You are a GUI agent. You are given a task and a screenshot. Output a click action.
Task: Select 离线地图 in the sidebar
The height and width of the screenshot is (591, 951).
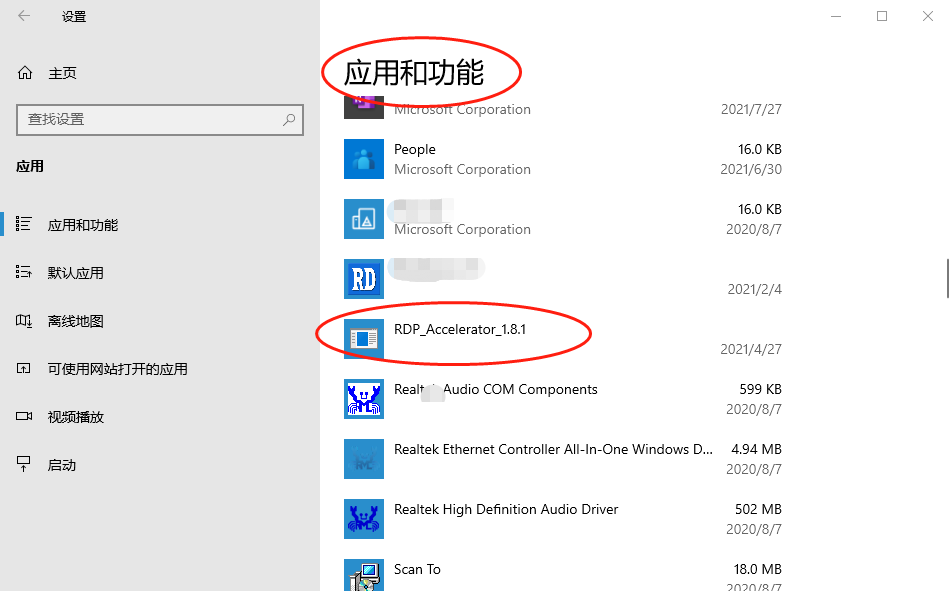coord(76,321)
